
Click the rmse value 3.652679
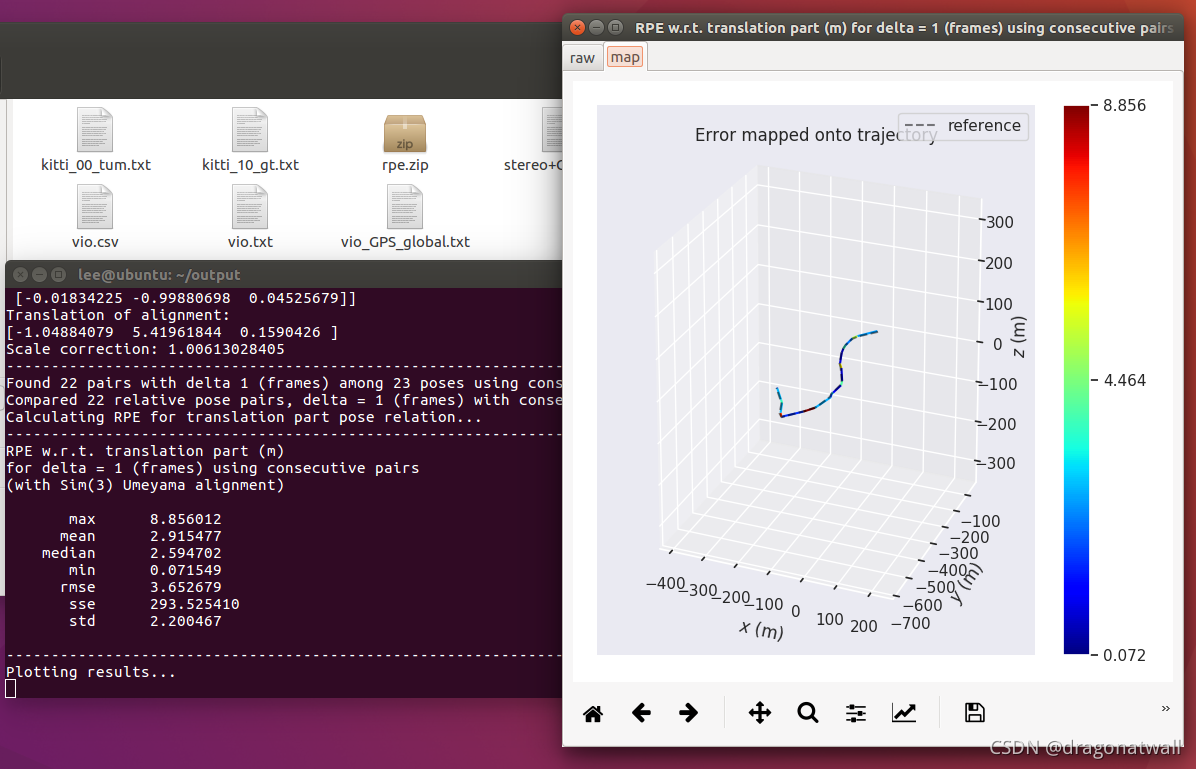point(185,587)
